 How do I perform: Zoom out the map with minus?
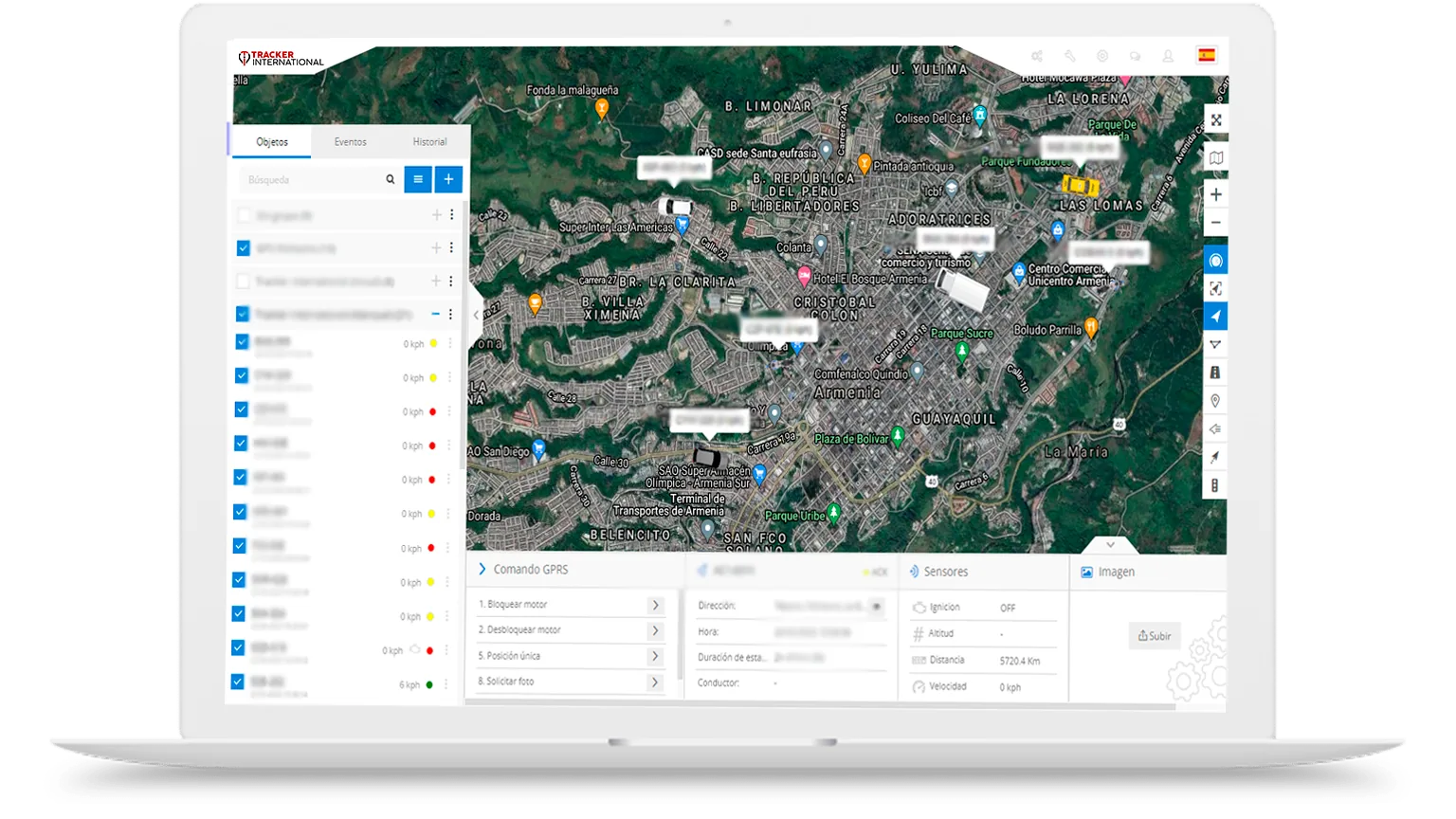coord(1215,223)
